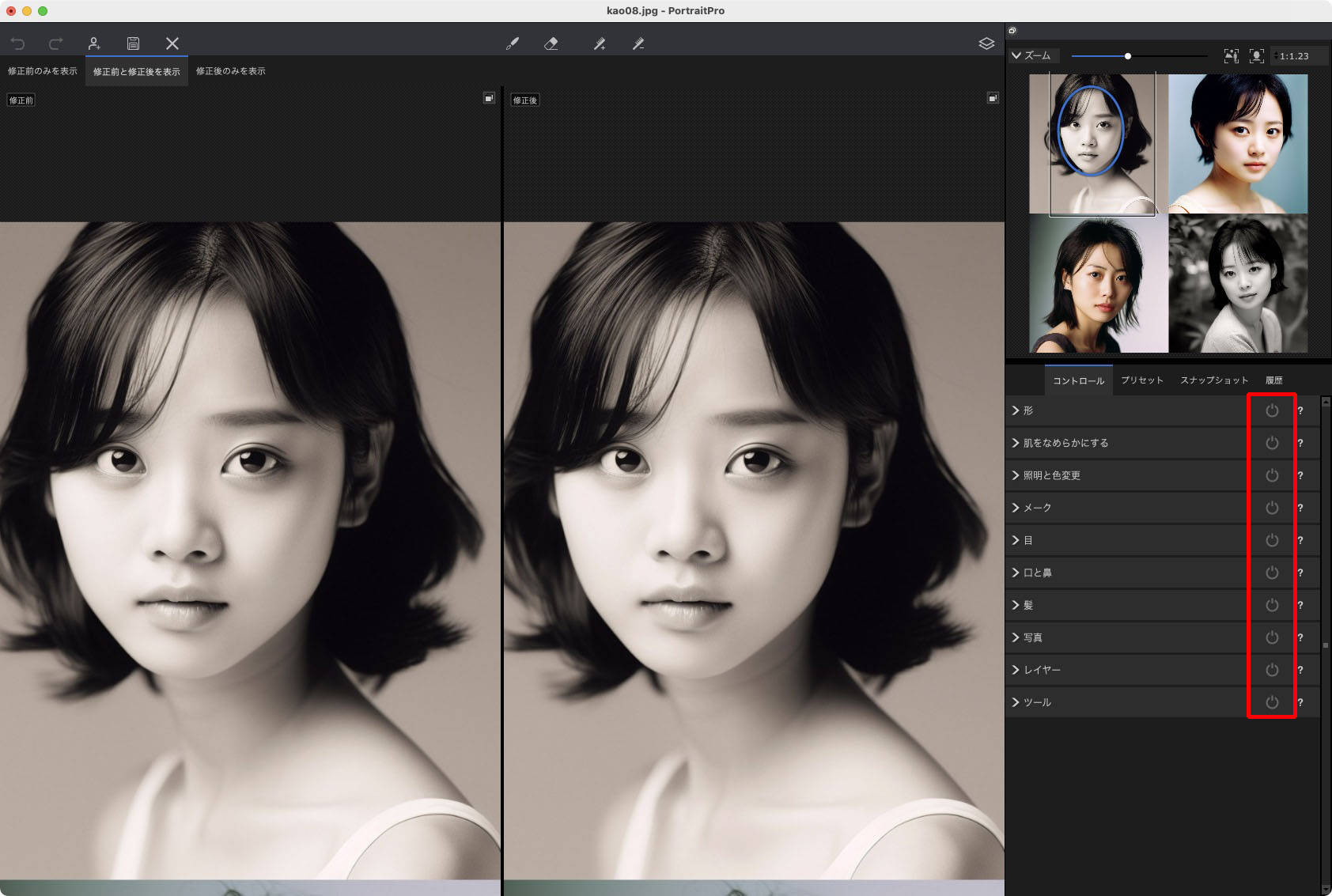This screenshot has width=1332, height=896.
Task: Open the 履歴 tab
Action: 1273,380
